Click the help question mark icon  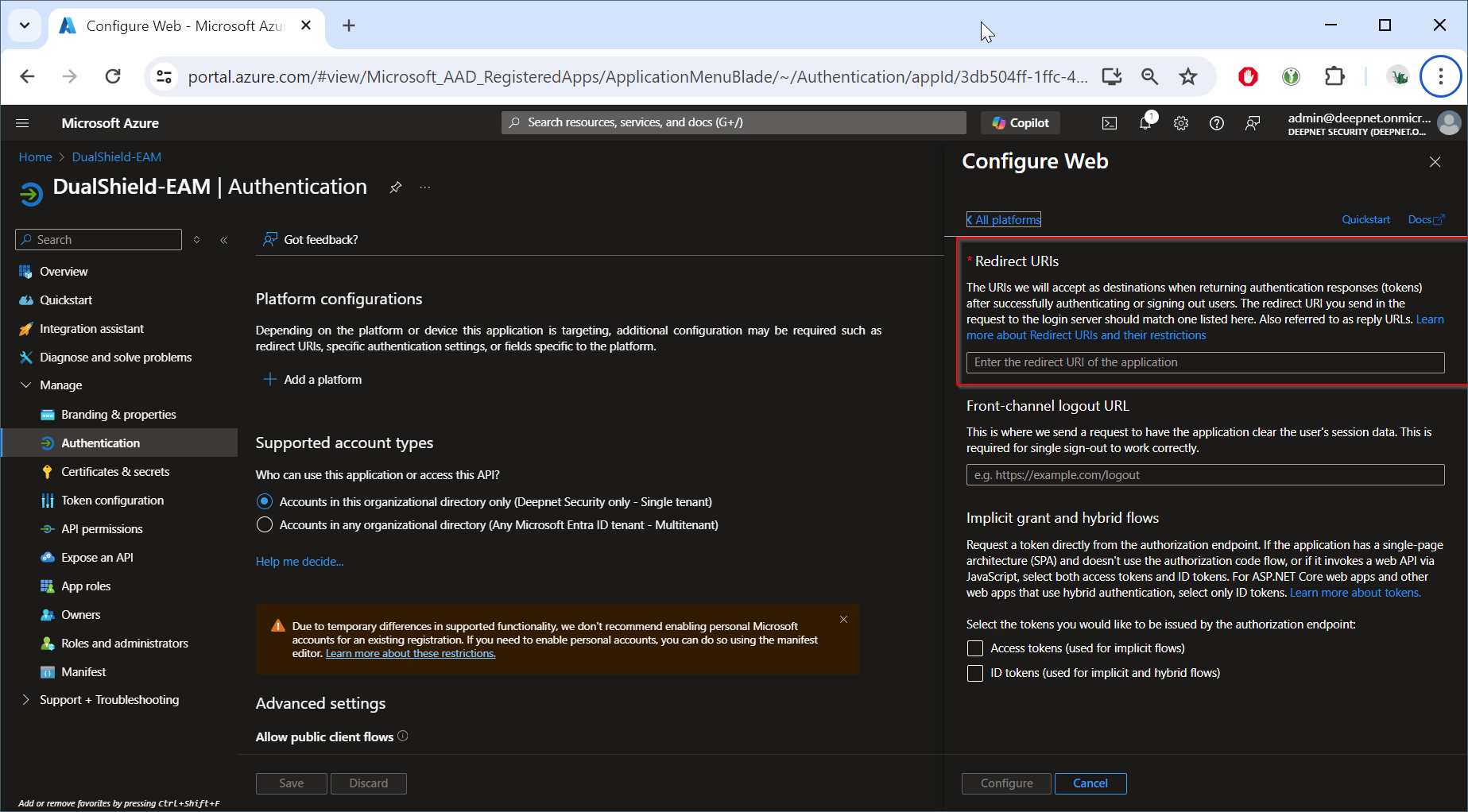click(1216, 123)
